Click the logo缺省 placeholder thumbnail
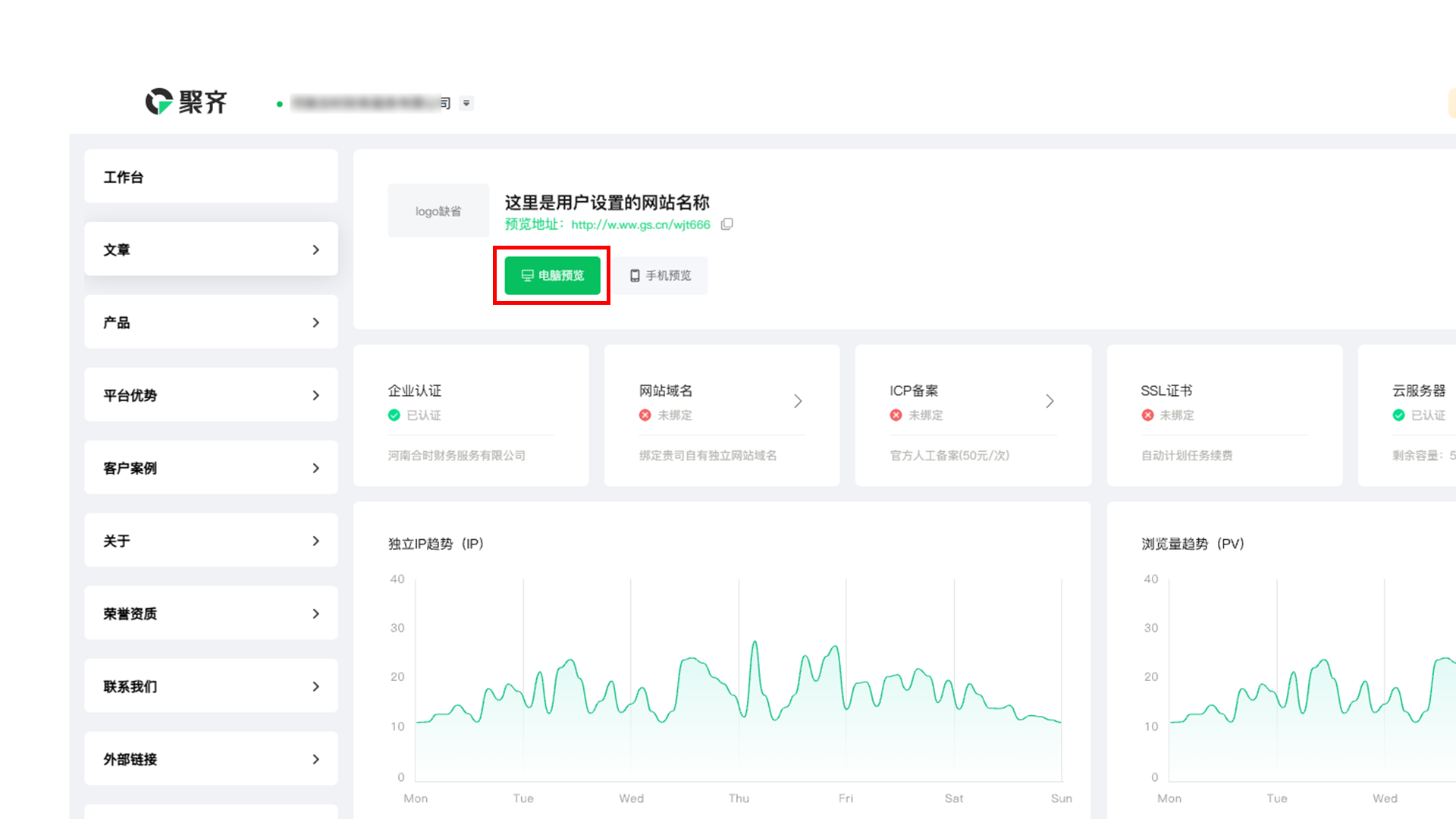Image resolution: width=1456 pixels, height=819 pixels. [x=438, y=211]
